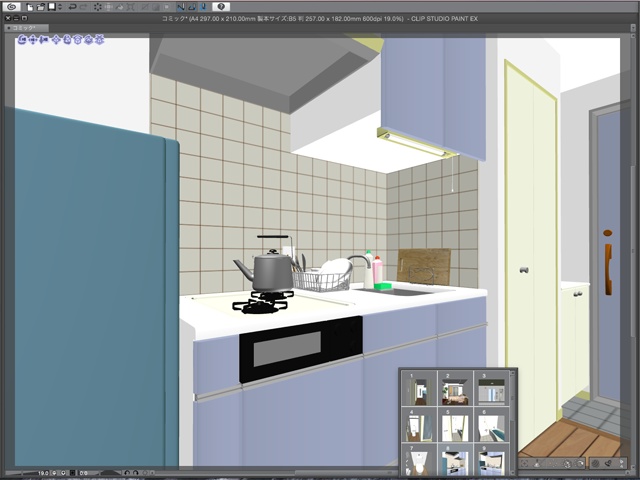
Task: Select the 3D camera rotate manipulator icon
Action: coord(22,40)
